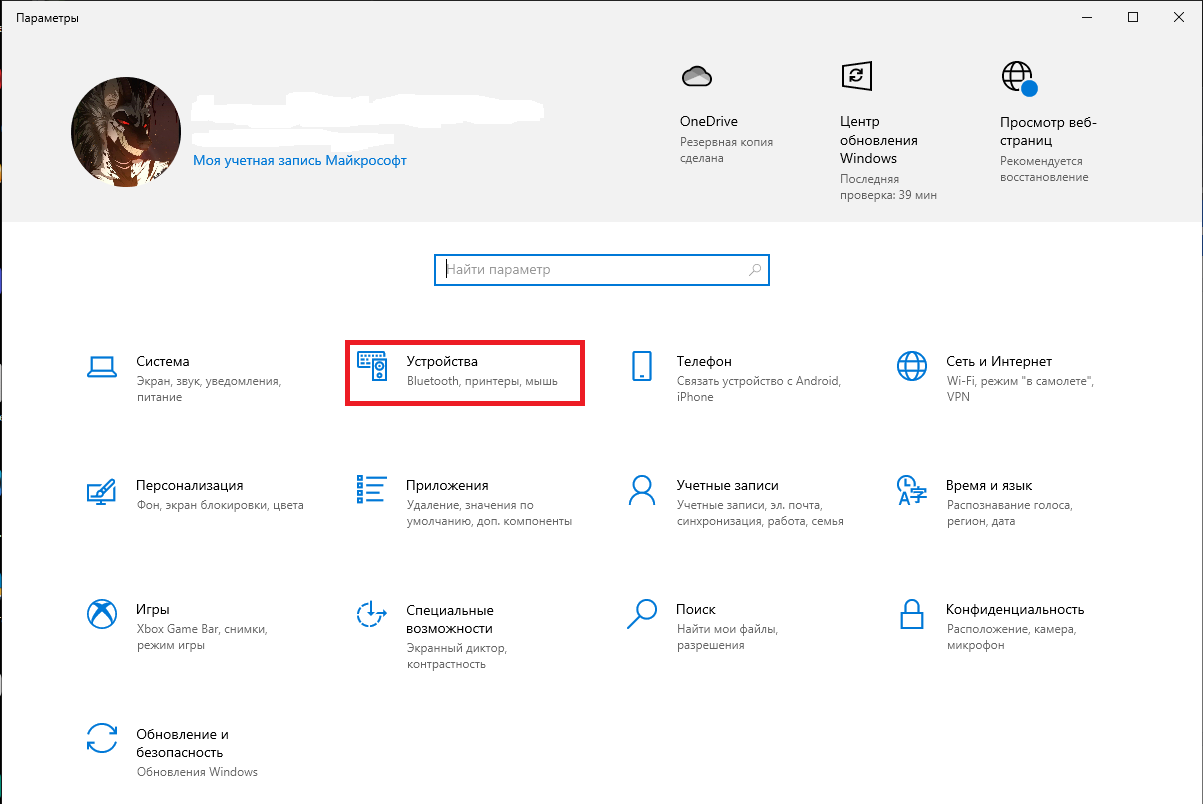The height and width of the screenshot is (804, 1203).
Task: Go to Конфиденциальность title
Action: click(1015, 609)
